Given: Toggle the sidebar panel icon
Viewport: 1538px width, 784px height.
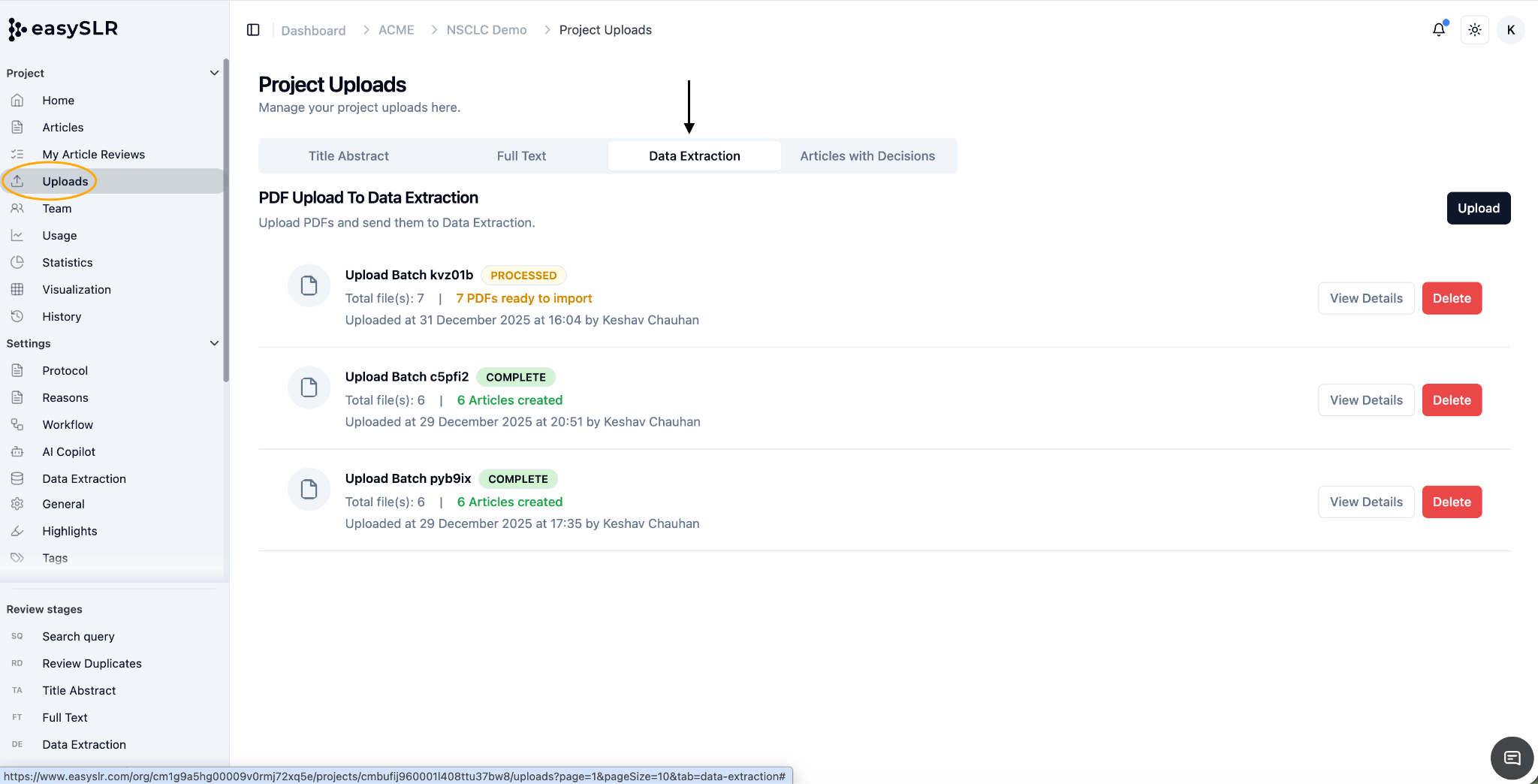Looking at the screenshot, I should (253, 30).
